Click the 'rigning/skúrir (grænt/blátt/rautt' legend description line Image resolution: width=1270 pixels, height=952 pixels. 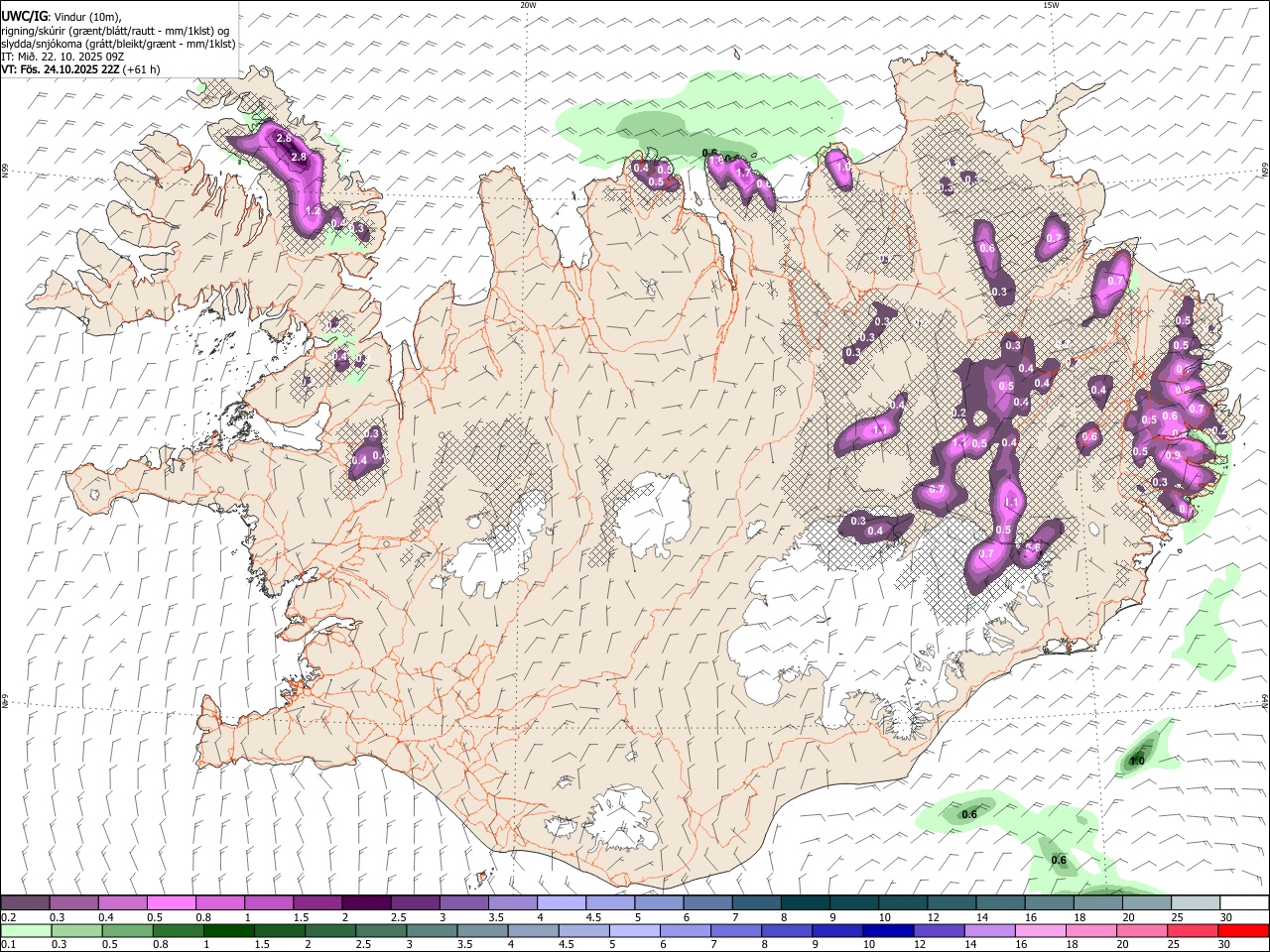tap(114, 31)
